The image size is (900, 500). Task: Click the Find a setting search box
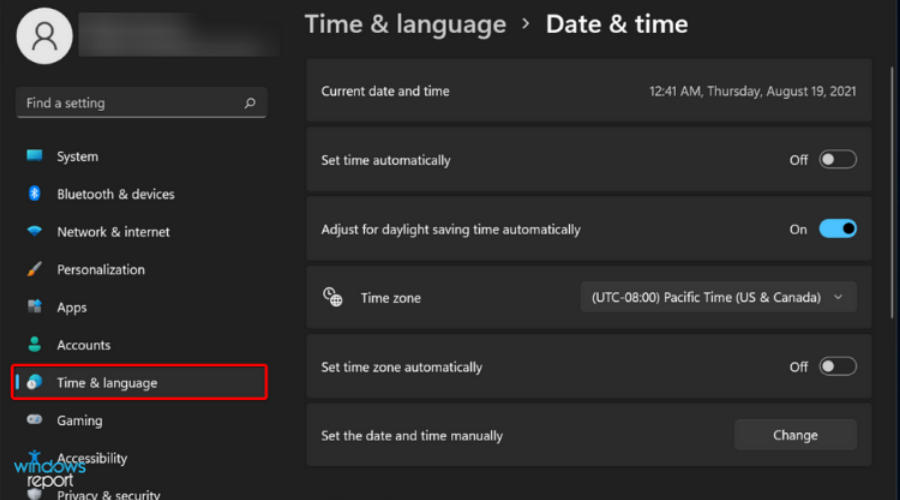tap(130, 103)
